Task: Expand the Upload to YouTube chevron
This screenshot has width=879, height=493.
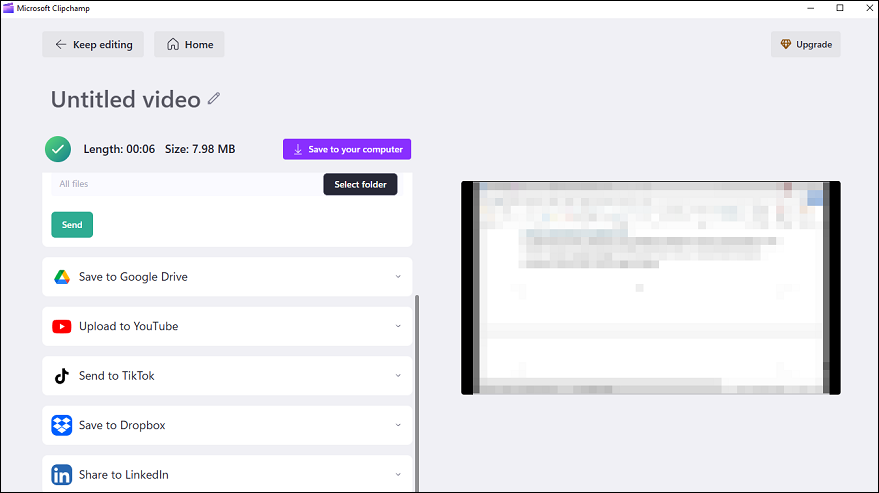Action: (398, 326)
